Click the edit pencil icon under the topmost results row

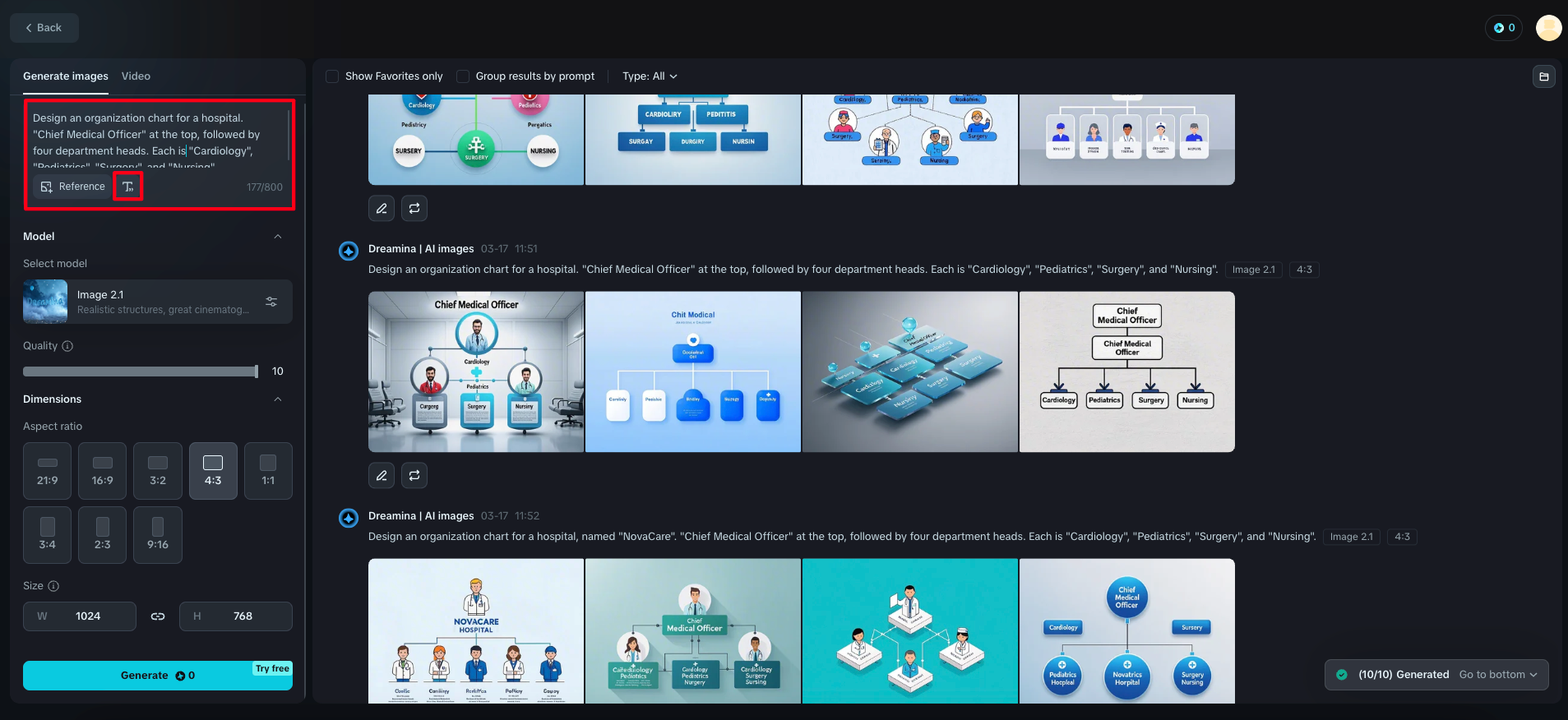[382, 209]
